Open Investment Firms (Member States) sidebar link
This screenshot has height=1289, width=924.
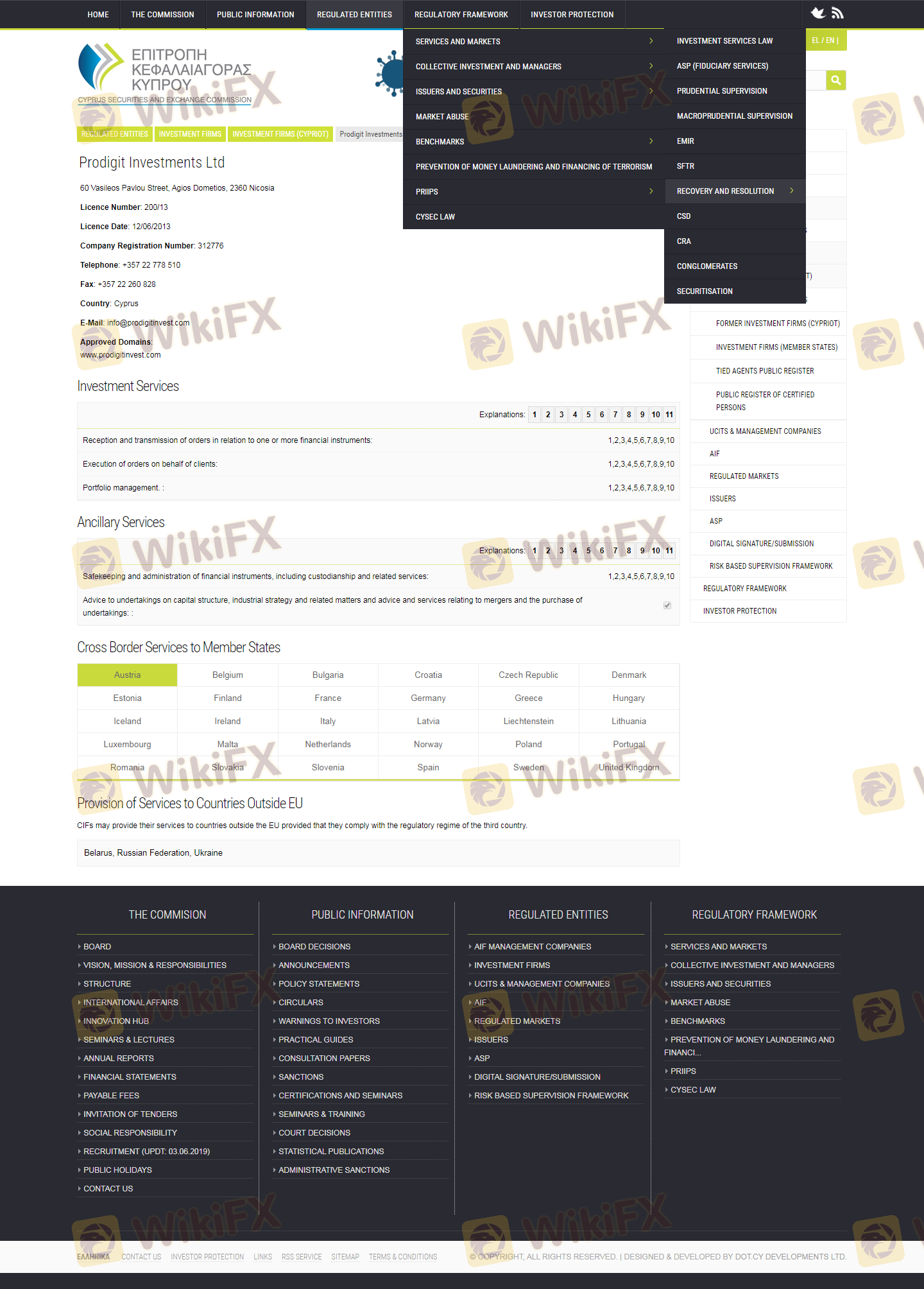(776, 347)
